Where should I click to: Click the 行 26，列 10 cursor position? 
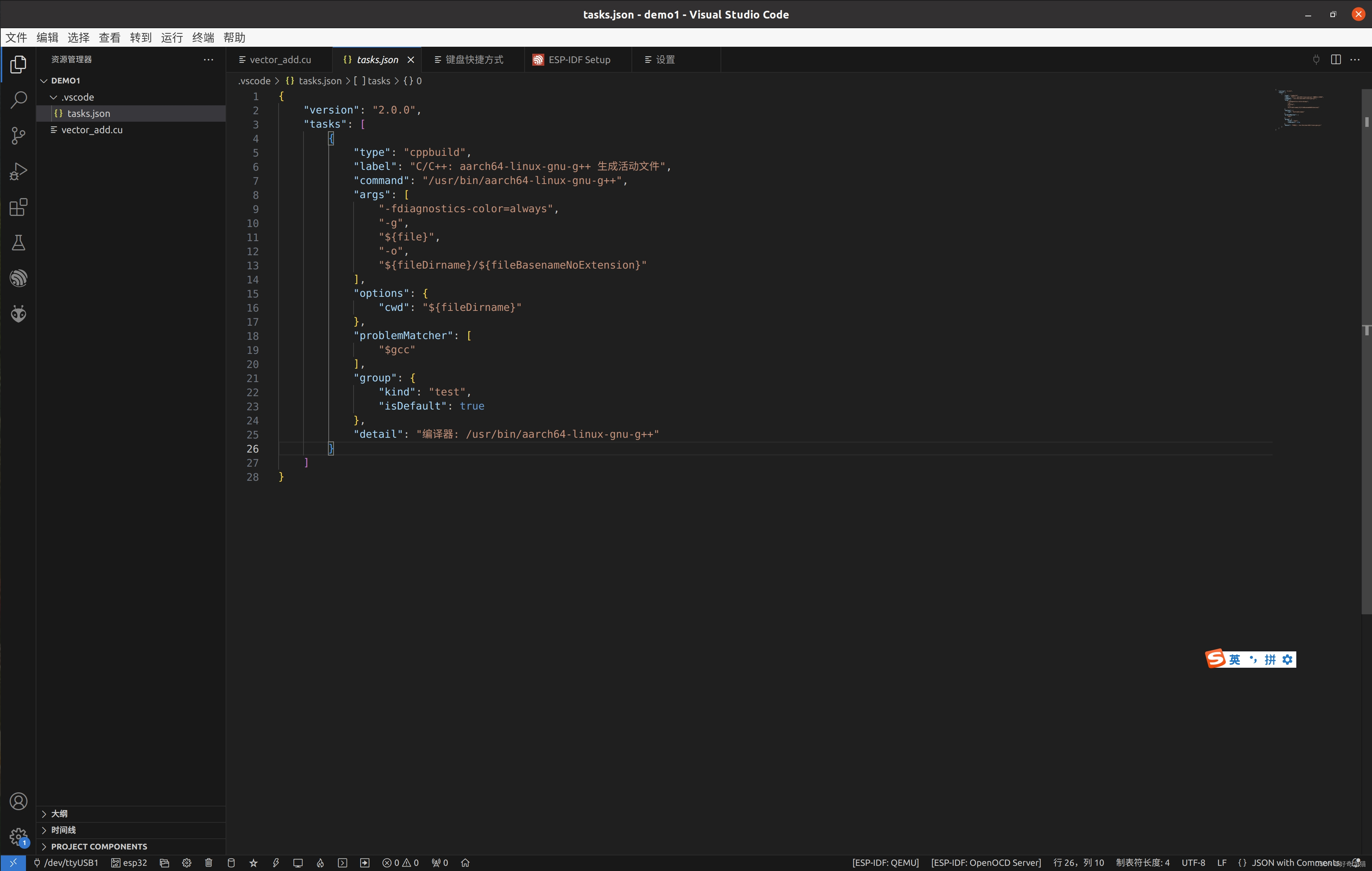pyautogui.click(x=1079, y=862)
